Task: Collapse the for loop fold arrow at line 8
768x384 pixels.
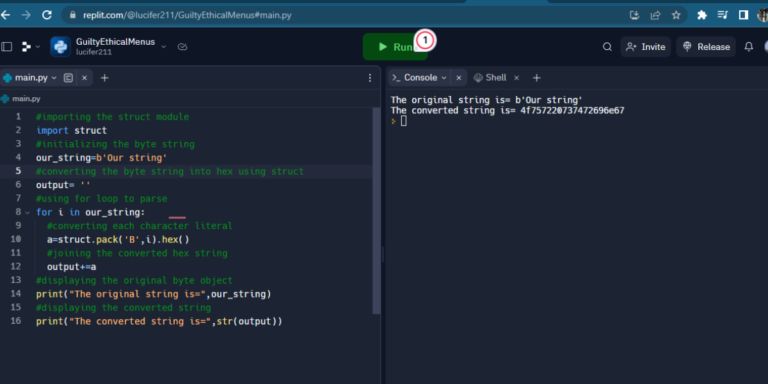Action: [27, 213]
